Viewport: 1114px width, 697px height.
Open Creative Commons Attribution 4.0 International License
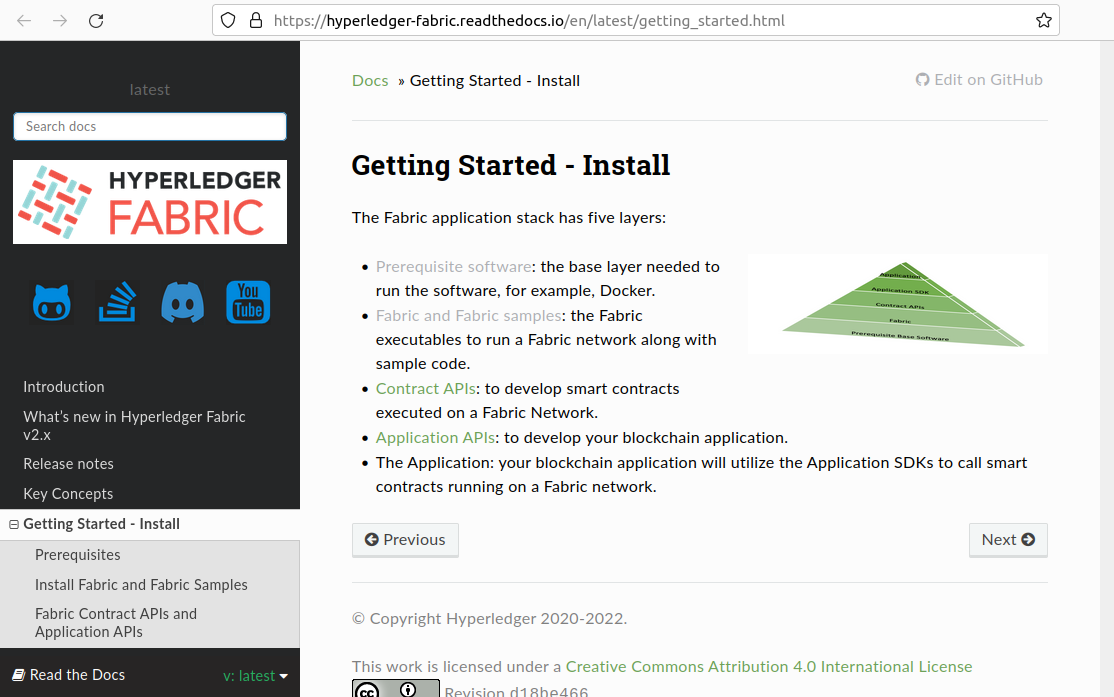(769, 666)
